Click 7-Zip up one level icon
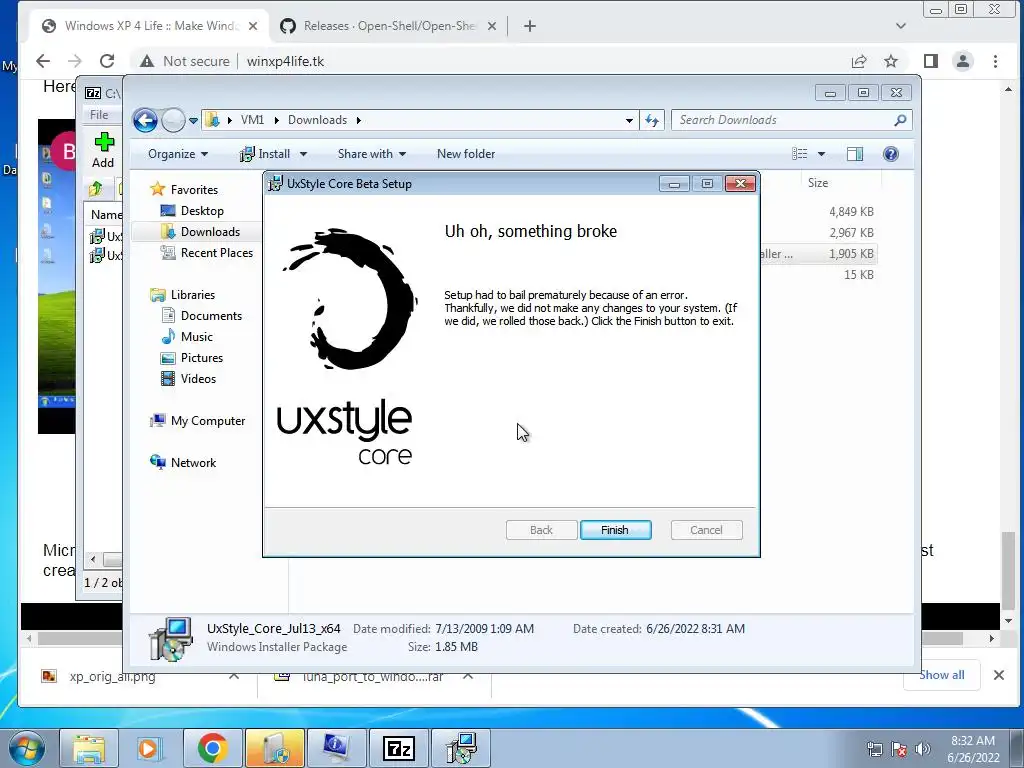The image size is (1024, 768). pyautogui.click(x=96, y=189)
